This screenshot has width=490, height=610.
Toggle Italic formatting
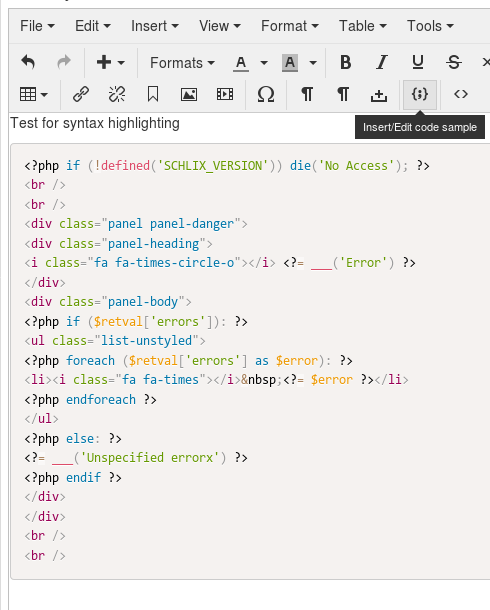(x=382, y=62)
